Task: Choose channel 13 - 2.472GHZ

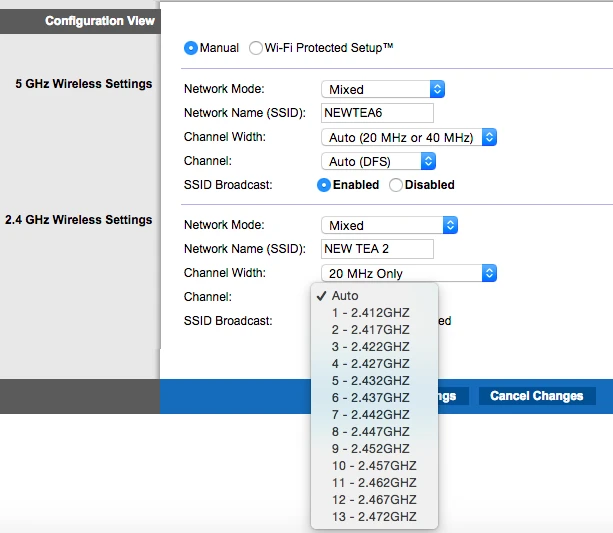Action: tap(374, 517)
